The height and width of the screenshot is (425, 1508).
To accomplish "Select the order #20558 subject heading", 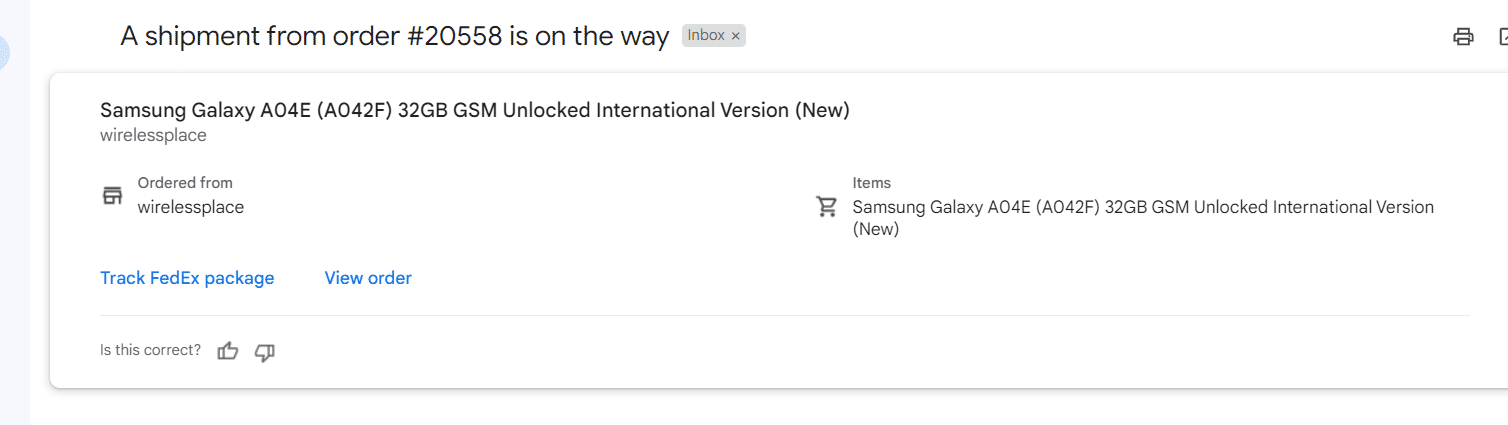I will point(394,37).
